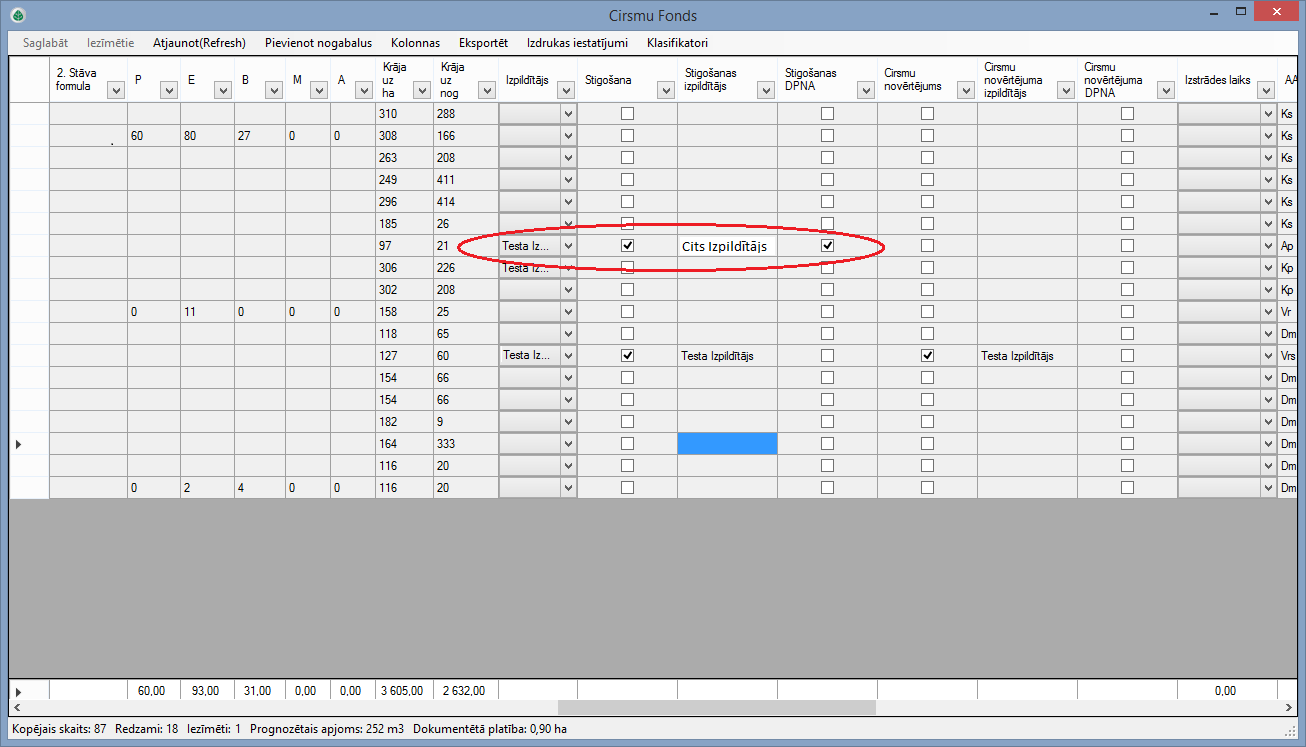Click filter button of 2. Stāva formula column
The height and width of the screenshot is (747, 1306).
click(115, 90)
